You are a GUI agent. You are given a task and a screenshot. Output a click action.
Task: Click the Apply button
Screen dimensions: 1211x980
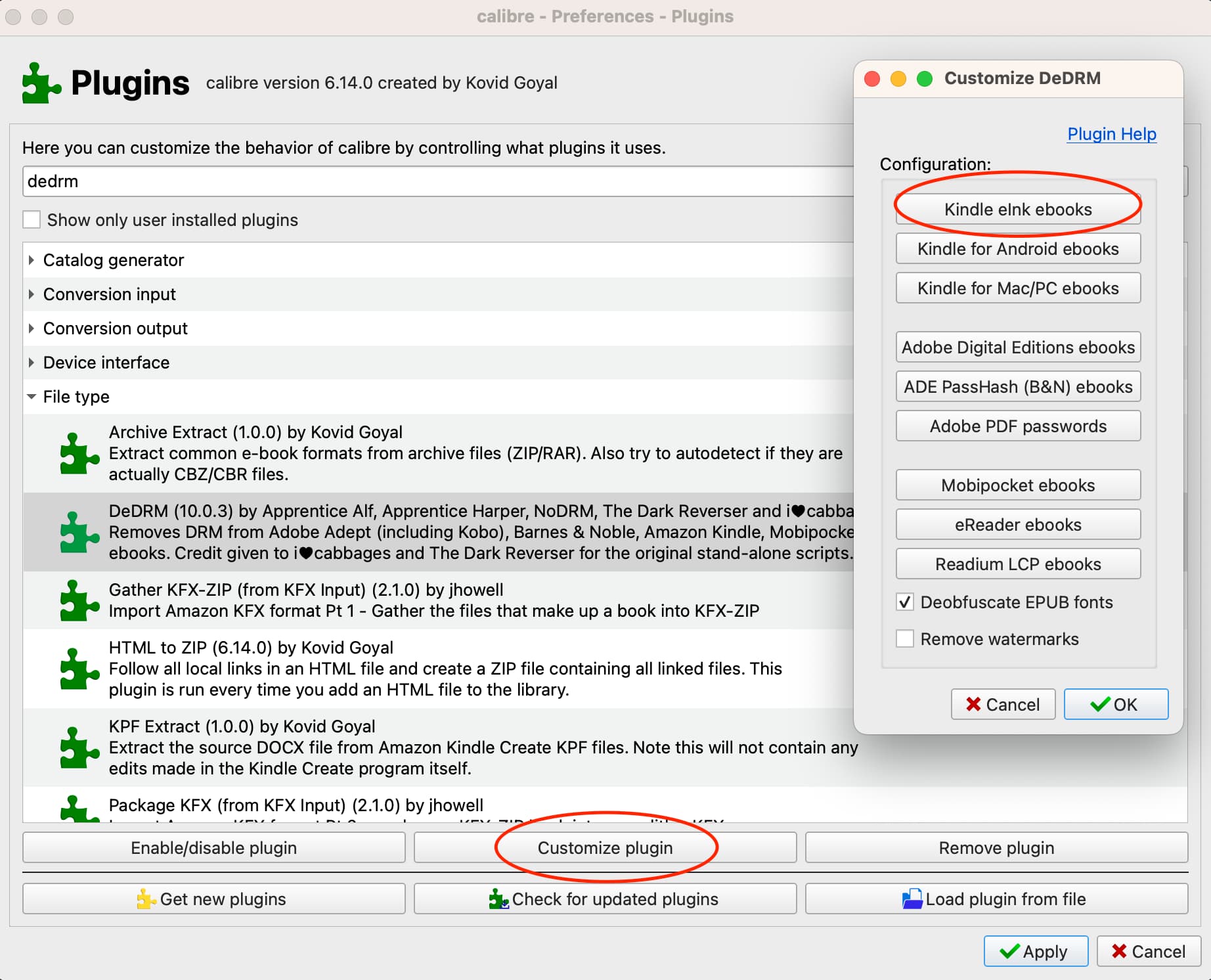click(x=1036, y=951)
